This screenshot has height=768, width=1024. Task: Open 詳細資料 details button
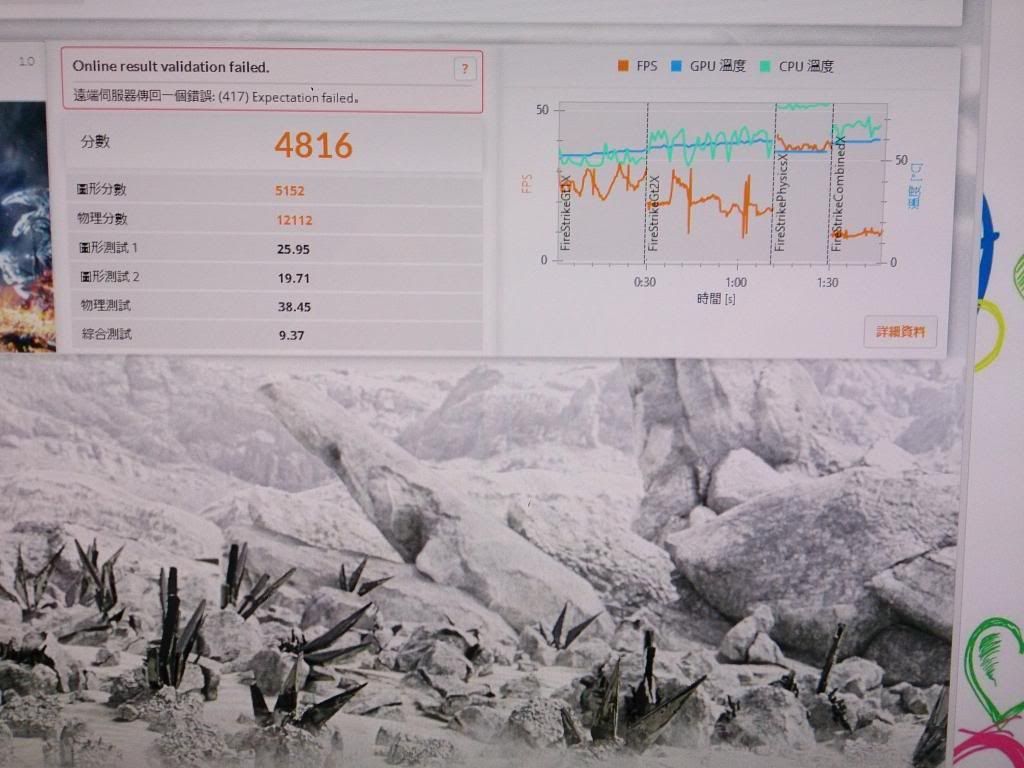pos(900,331)
